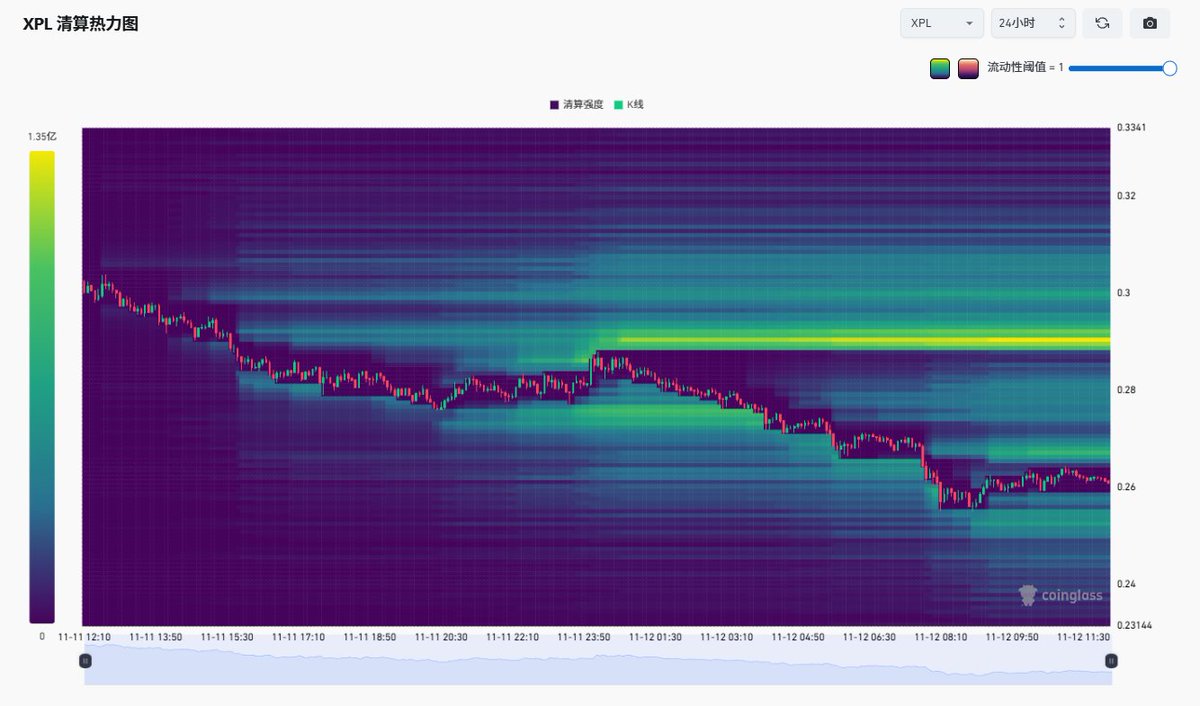Toggle the 清算强度 legend series
The height and width of the screenshot is (706, 1200).
(x=576, y=105)
